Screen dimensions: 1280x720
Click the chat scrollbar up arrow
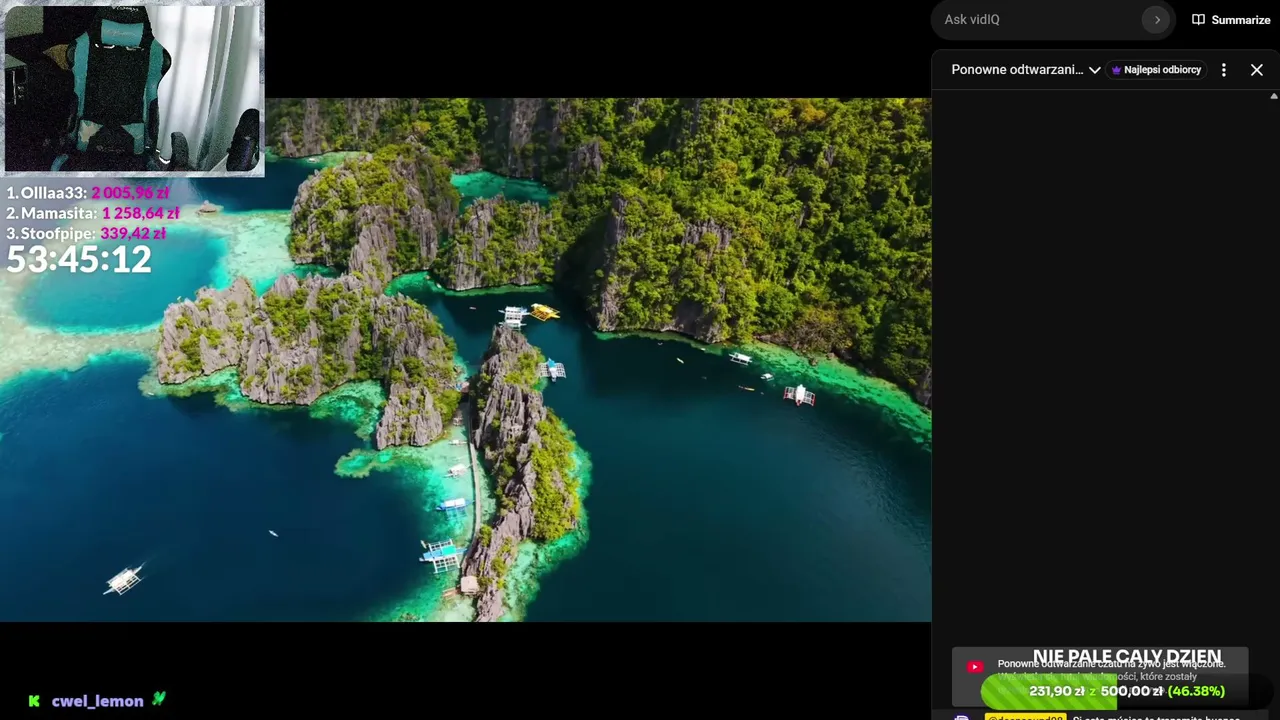(x=1274, y=96)
